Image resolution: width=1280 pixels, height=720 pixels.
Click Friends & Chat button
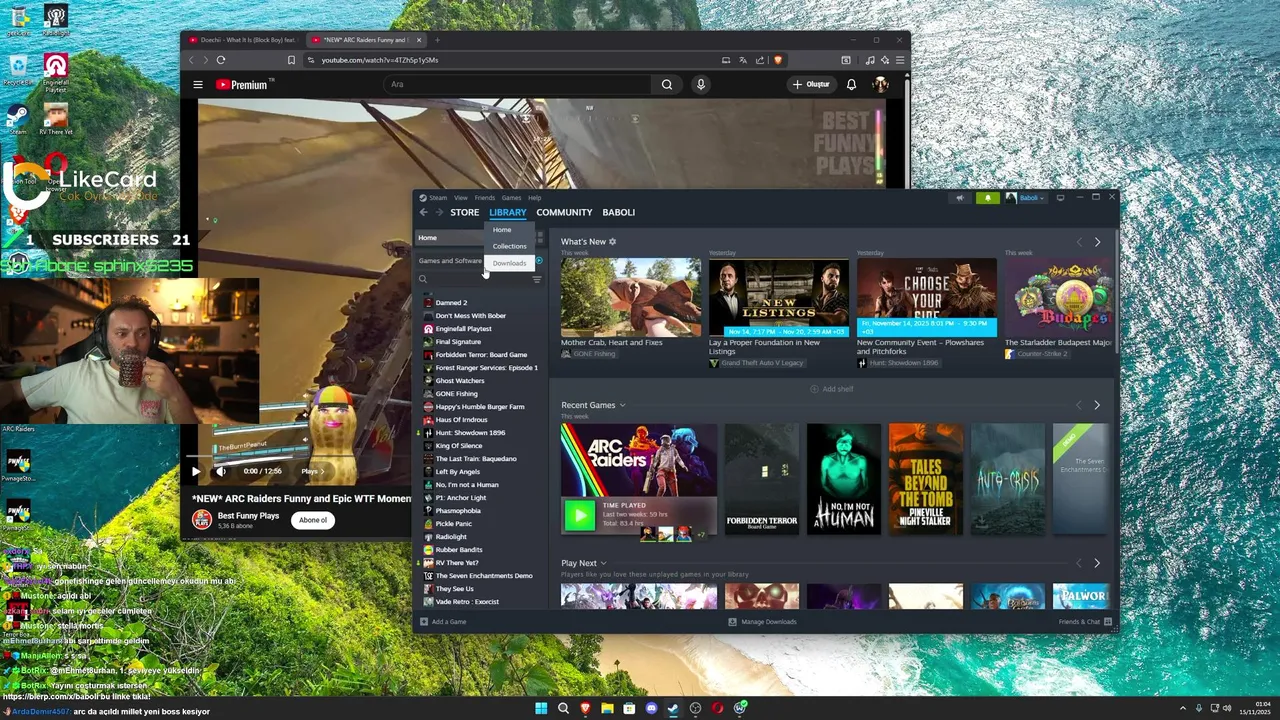(1084, 622)
